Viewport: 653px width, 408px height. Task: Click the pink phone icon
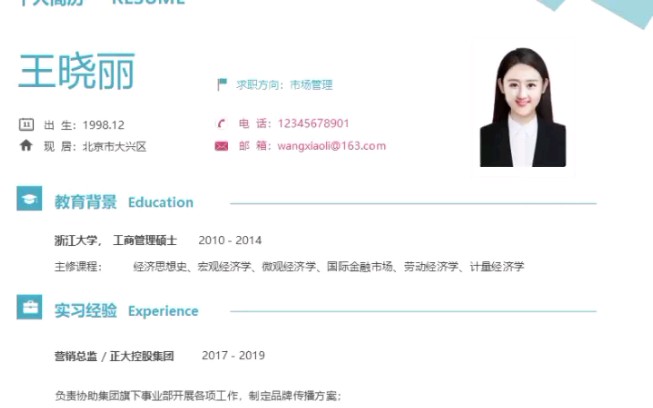point(222,124)
